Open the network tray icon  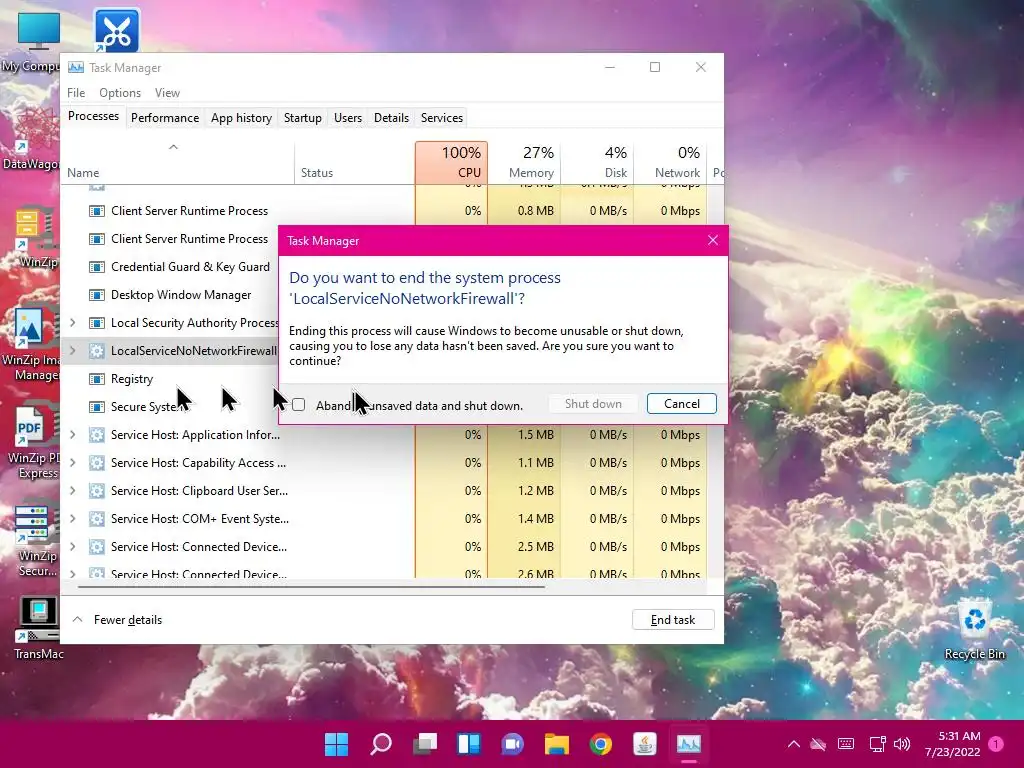pyautogui.click(x=877, y=744)
